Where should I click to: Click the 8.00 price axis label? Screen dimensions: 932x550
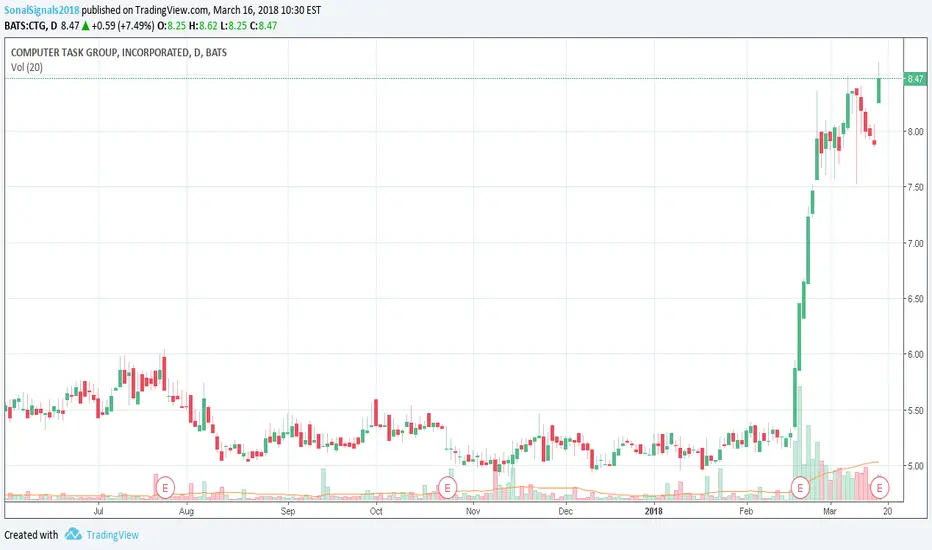click(x=915, y=131)
